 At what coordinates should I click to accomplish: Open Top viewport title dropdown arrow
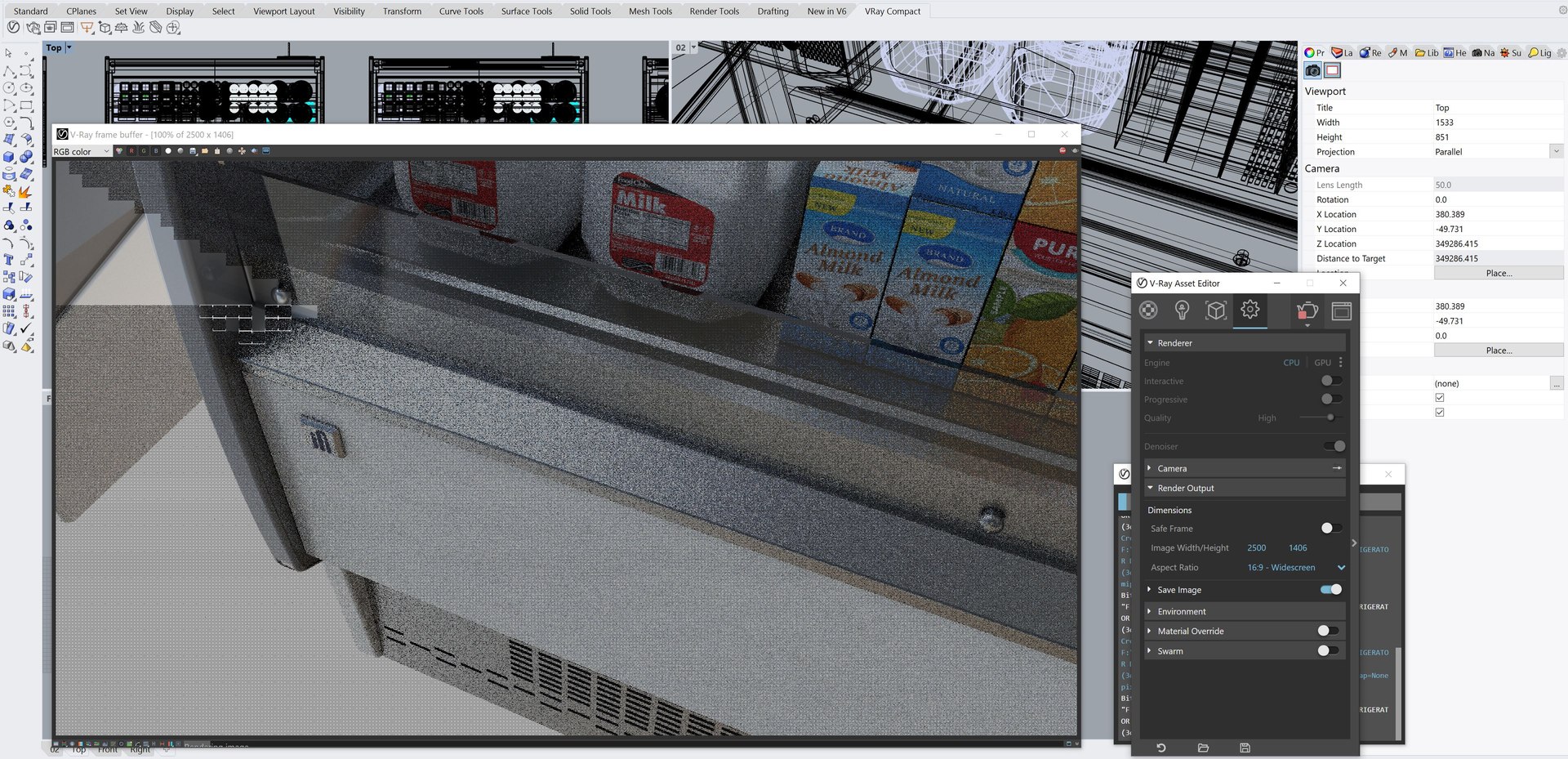[x=69, y=47]
